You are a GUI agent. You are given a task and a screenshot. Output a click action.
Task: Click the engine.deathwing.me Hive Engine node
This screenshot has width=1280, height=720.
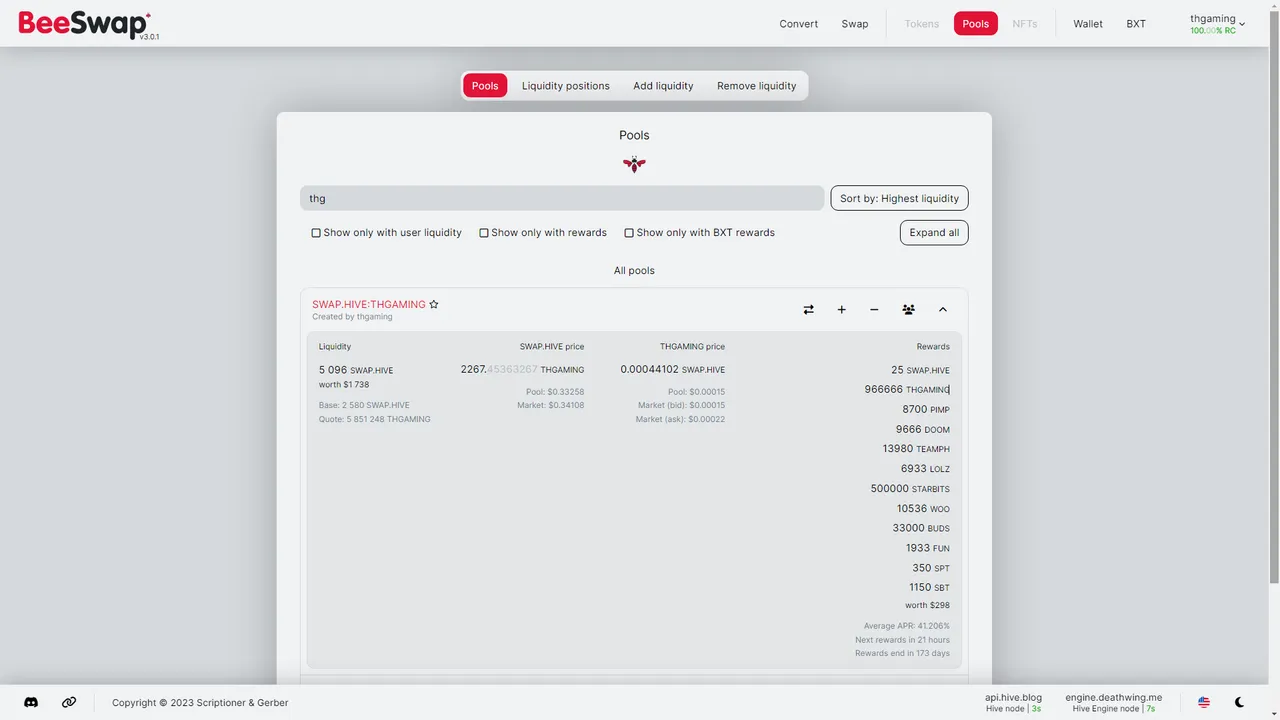point(1114,702)
